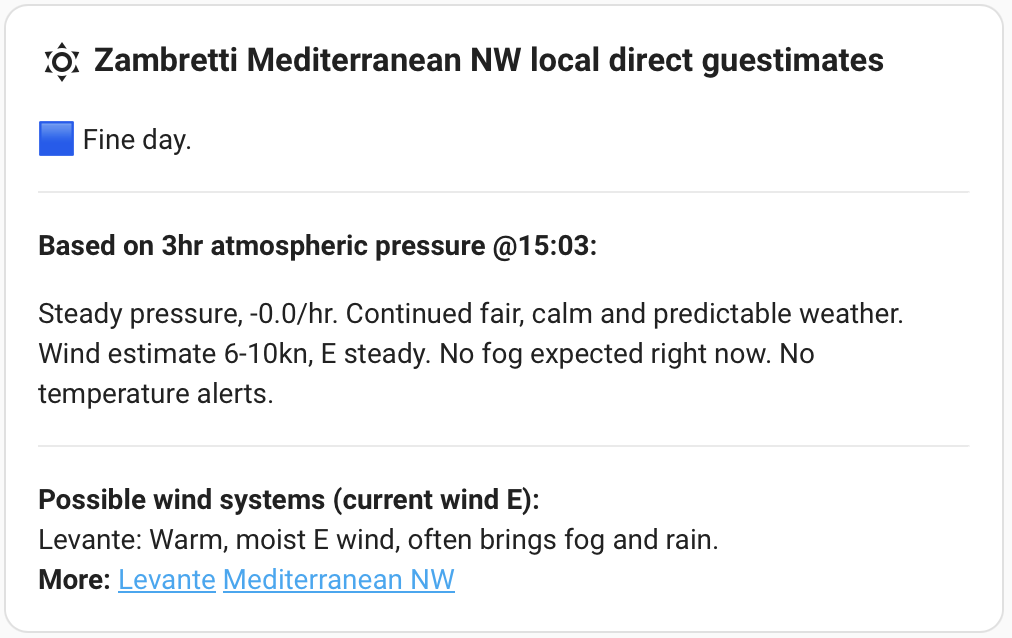1012x638 pixels.
Task: Click the Wind estimate 6-10kn text
Action: coord(175,354)
